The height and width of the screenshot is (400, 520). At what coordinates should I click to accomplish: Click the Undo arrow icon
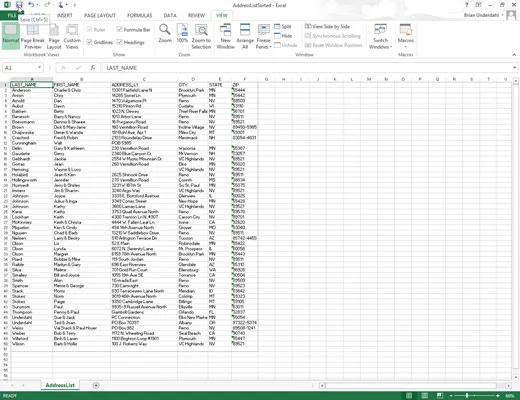(31, 5)
